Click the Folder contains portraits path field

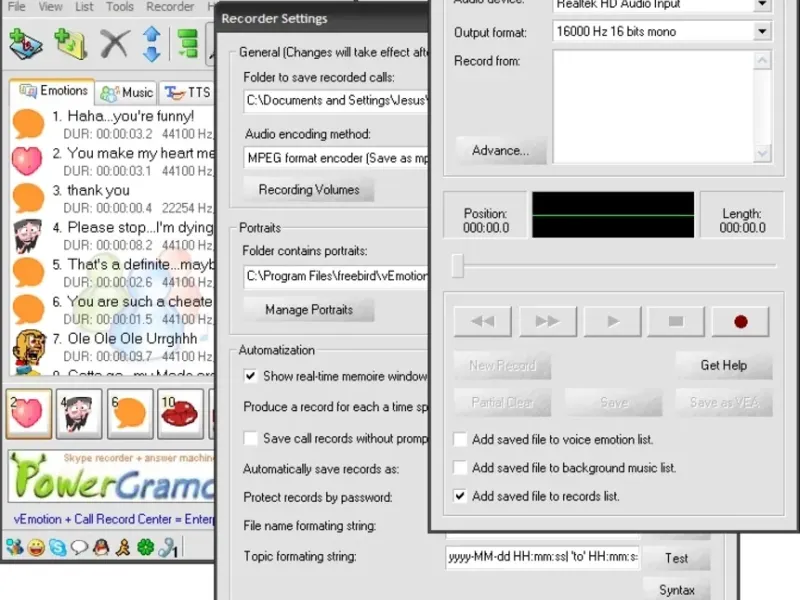click(x=336, y=277)
